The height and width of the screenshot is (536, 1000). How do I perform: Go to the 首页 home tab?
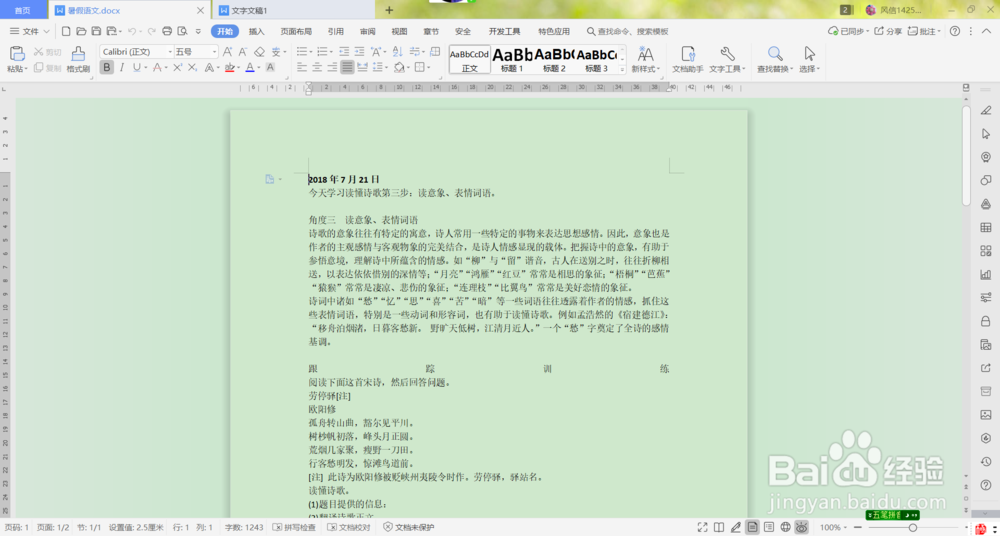click(x=22, y=10)
